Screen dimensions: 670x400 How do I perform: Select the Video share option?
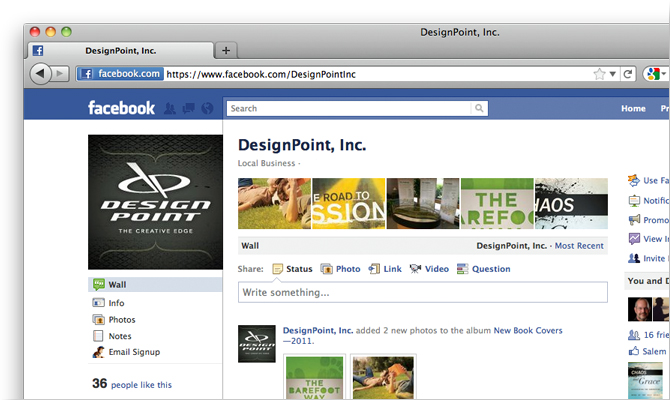pyautogui.click(x=429, y=269)
